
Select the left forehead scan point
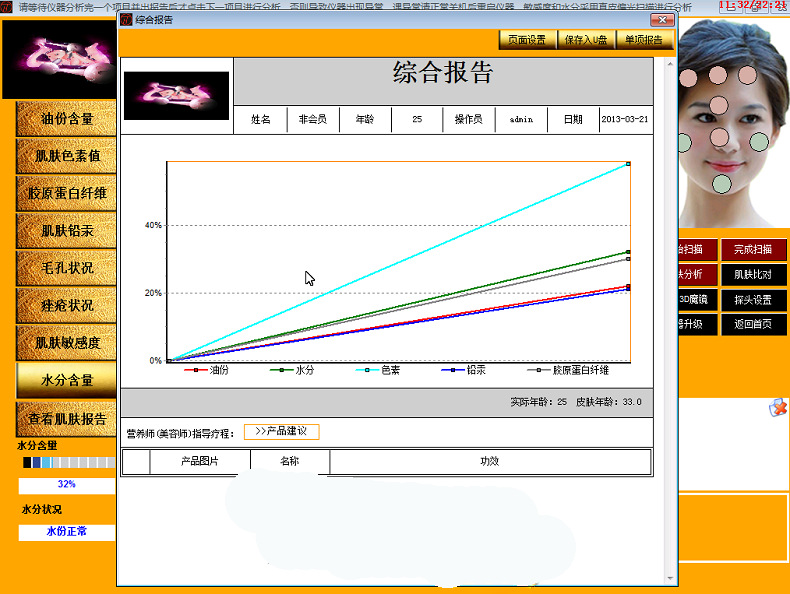(x=688, y=78)
